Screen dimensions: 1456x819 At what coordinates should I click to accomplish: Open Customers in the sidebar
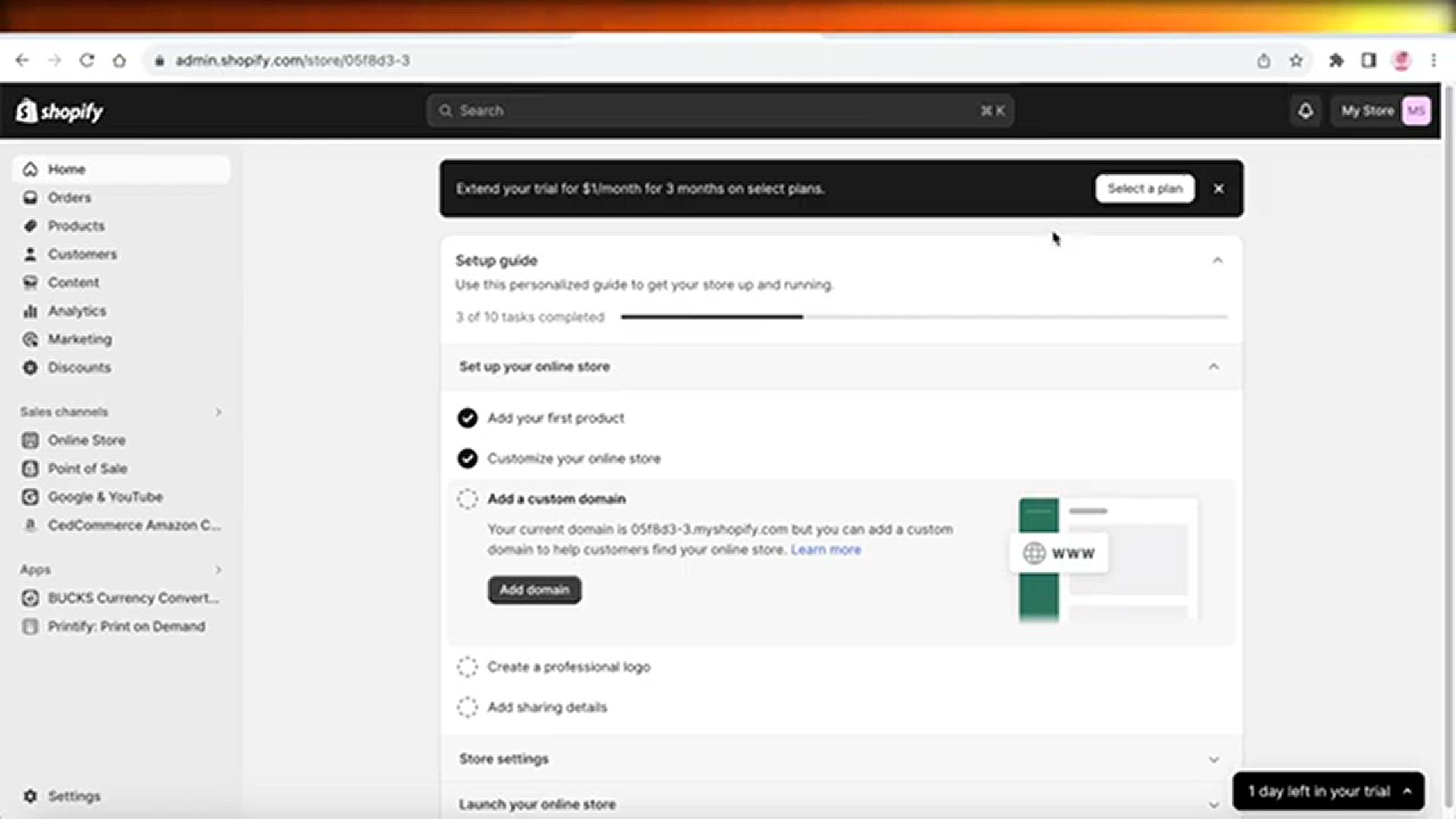[x=121, y=254]
